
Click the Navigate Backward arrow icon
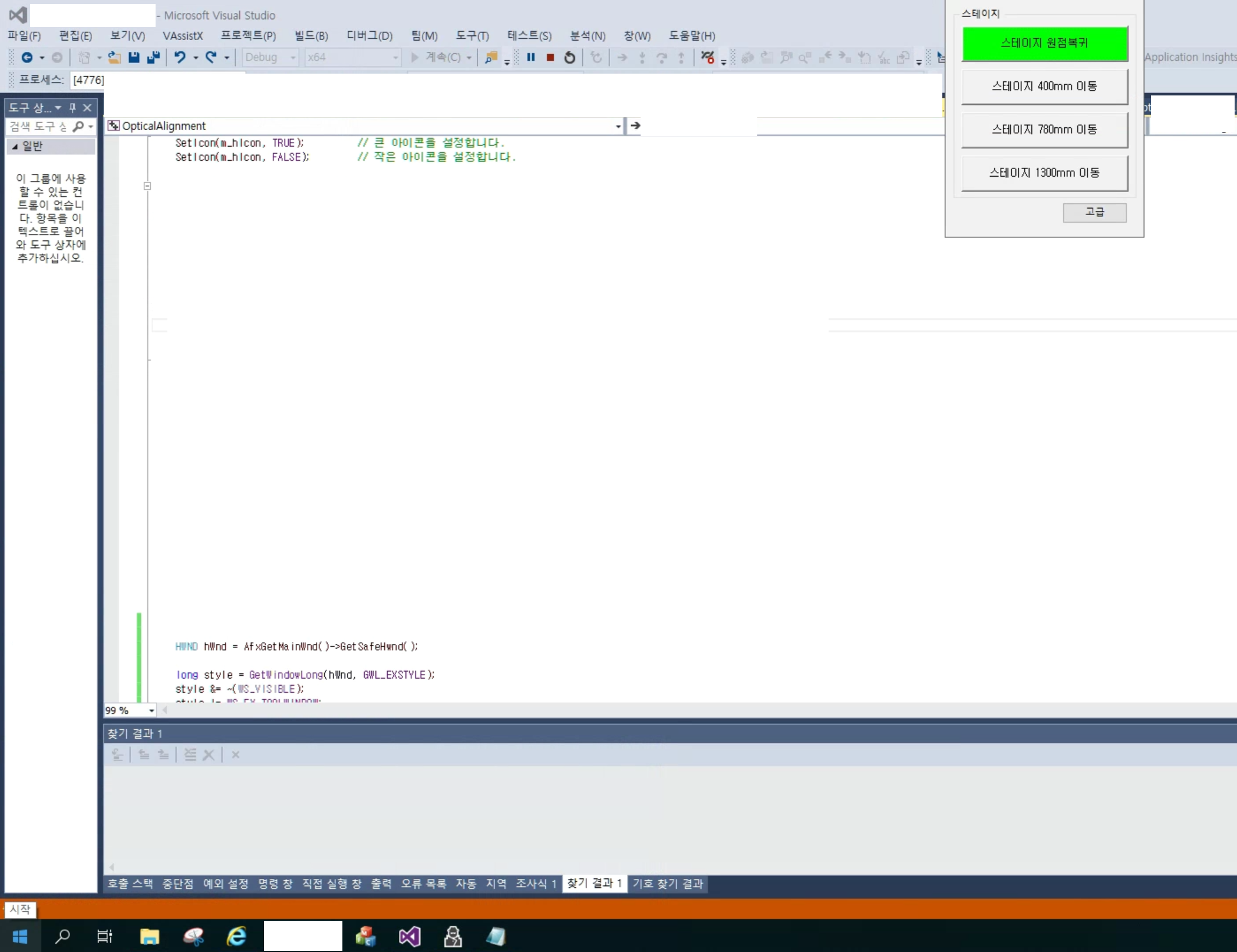[x=27, y=57]
